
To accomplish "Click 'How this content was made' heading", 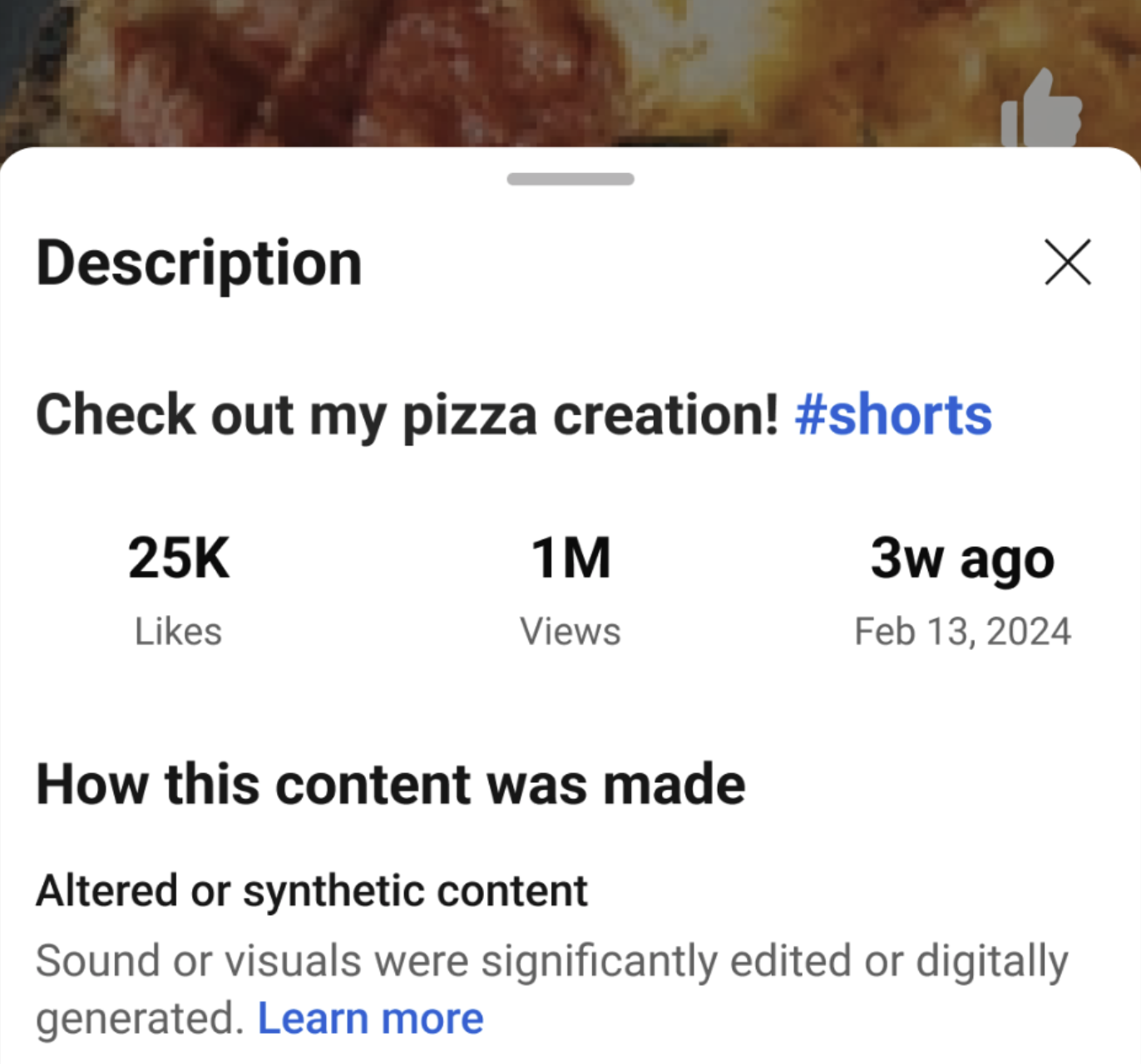I will click(x=390, y=785).
